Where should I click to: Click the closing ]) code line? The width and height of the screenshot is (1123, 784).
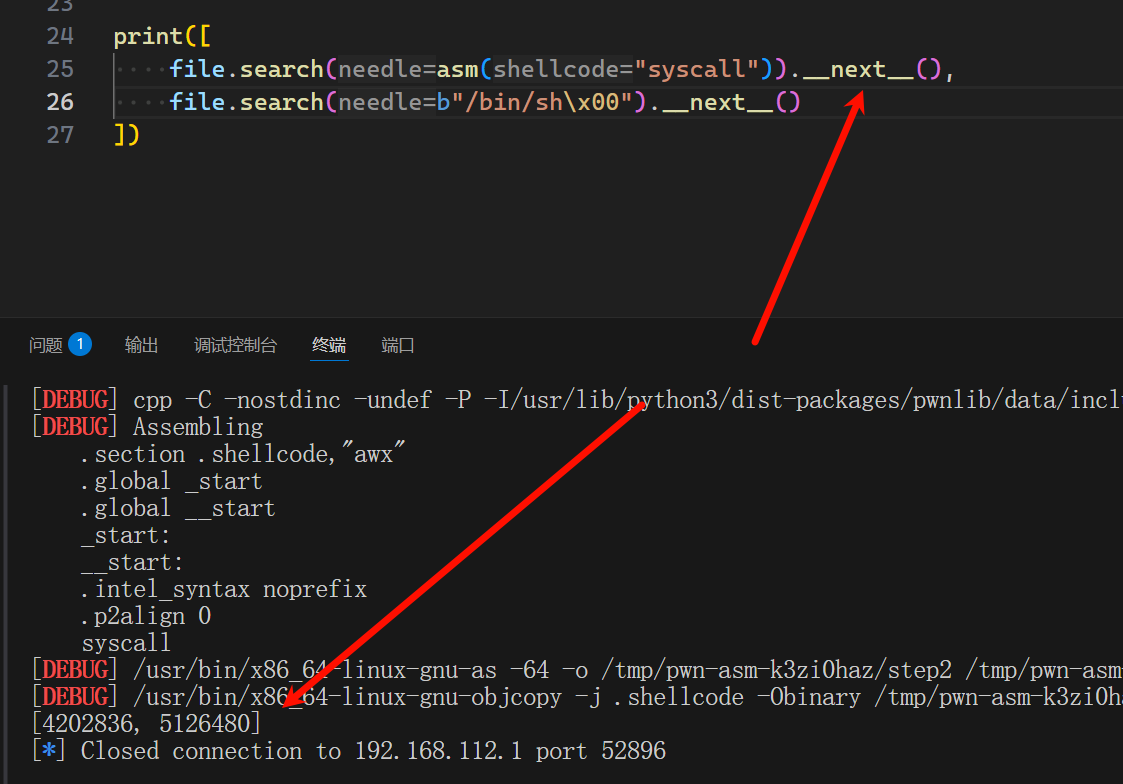127,135
